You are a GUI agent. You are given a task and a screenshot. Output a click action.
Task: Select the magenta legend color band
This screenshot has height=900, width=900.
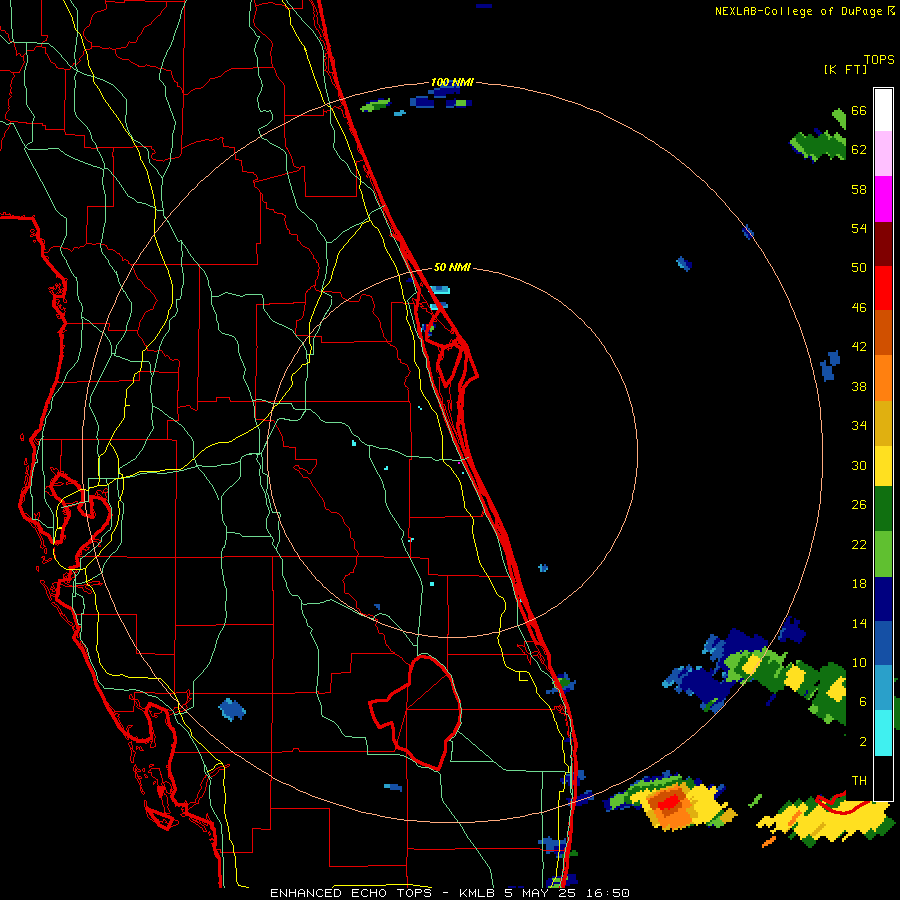[x=883, y=199]
